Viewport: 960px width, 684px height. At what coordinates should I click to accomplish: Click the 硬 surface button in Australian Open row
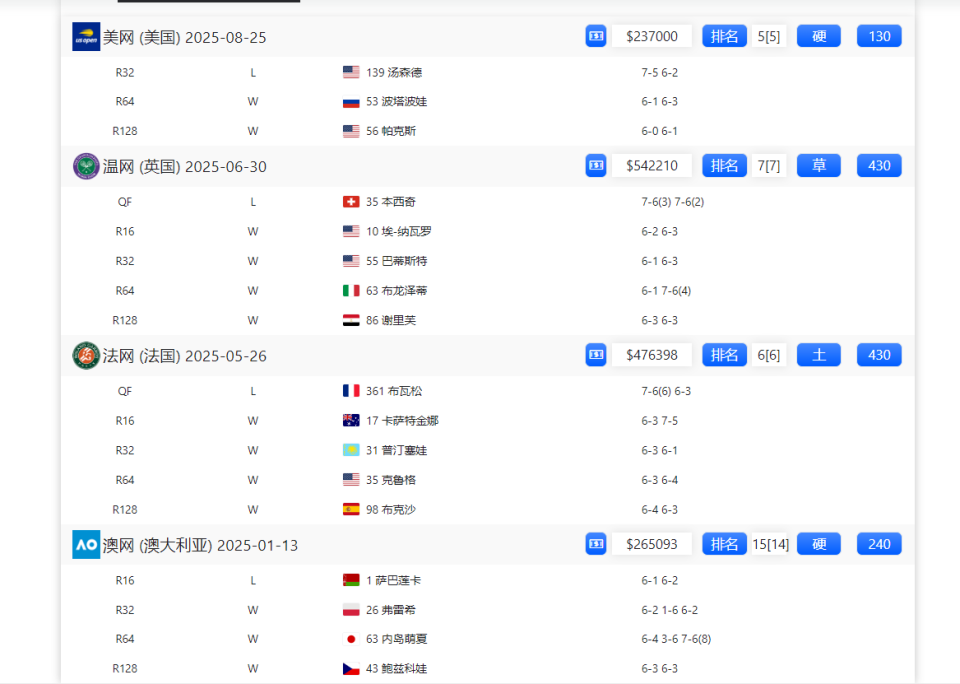tap(819, 544)
